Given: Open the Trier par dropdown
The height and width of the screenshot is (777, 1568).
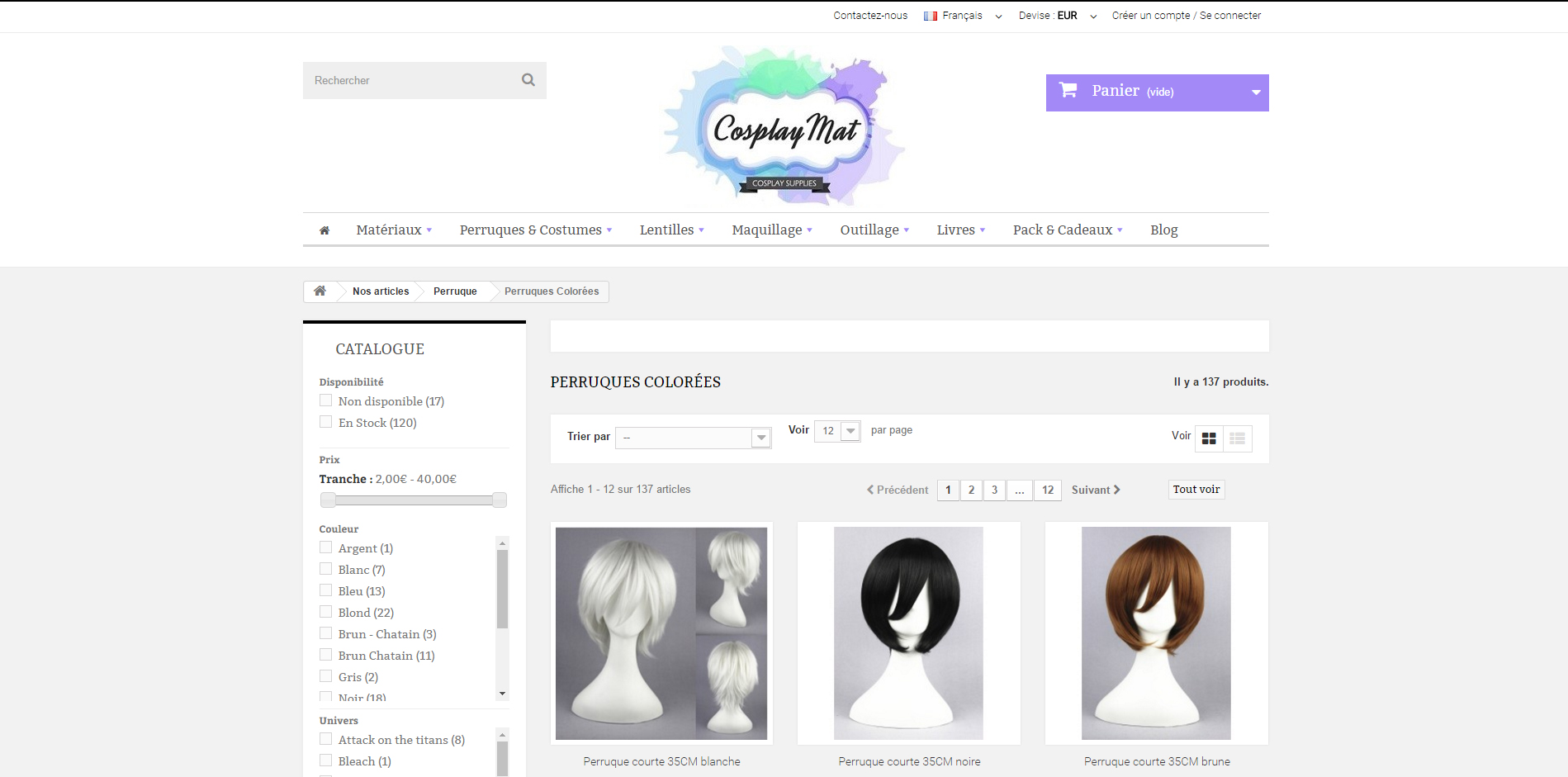Looking at the screenshot, I should [x=694, y=438].
